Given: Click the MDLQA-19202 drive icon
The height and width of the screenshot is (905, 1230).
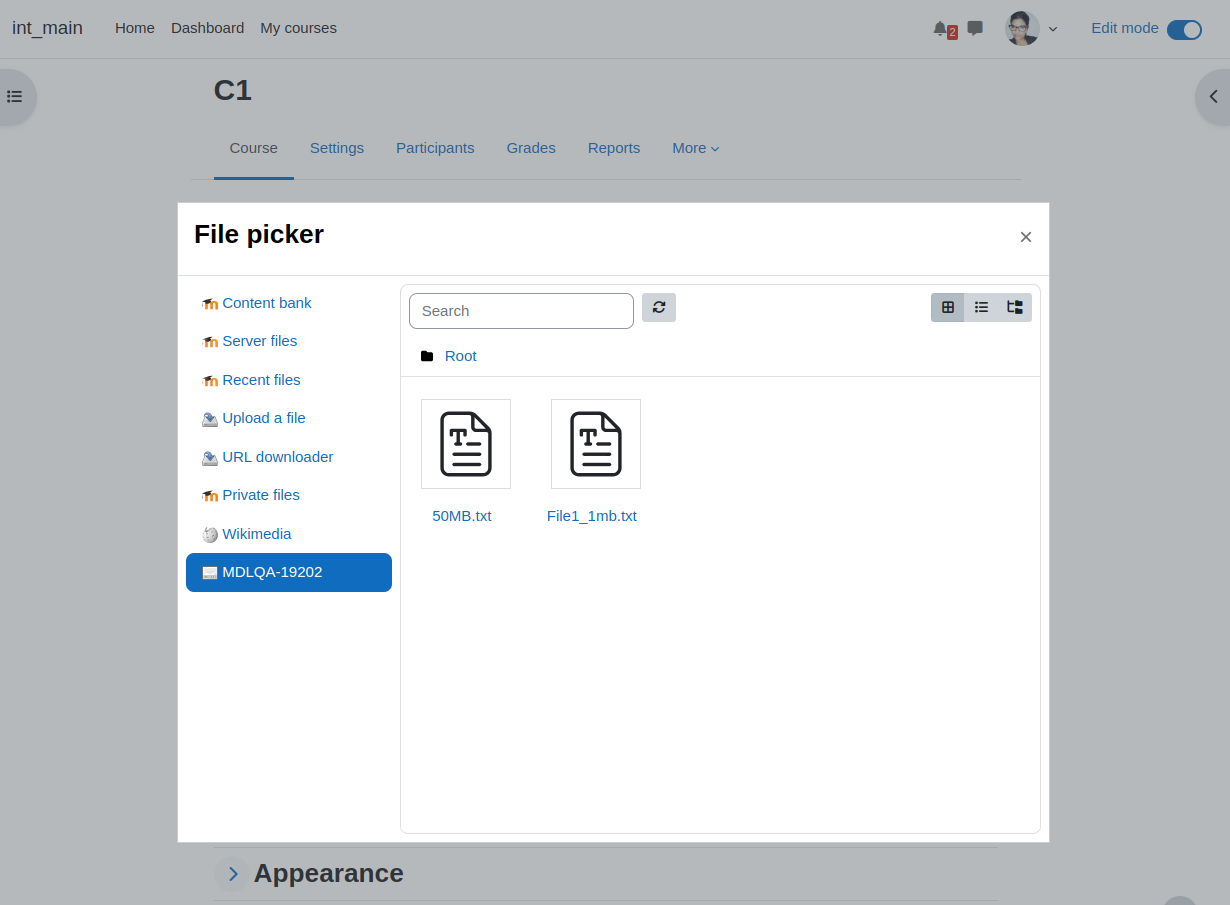Looking at the screenshot, I should [210, 573].
